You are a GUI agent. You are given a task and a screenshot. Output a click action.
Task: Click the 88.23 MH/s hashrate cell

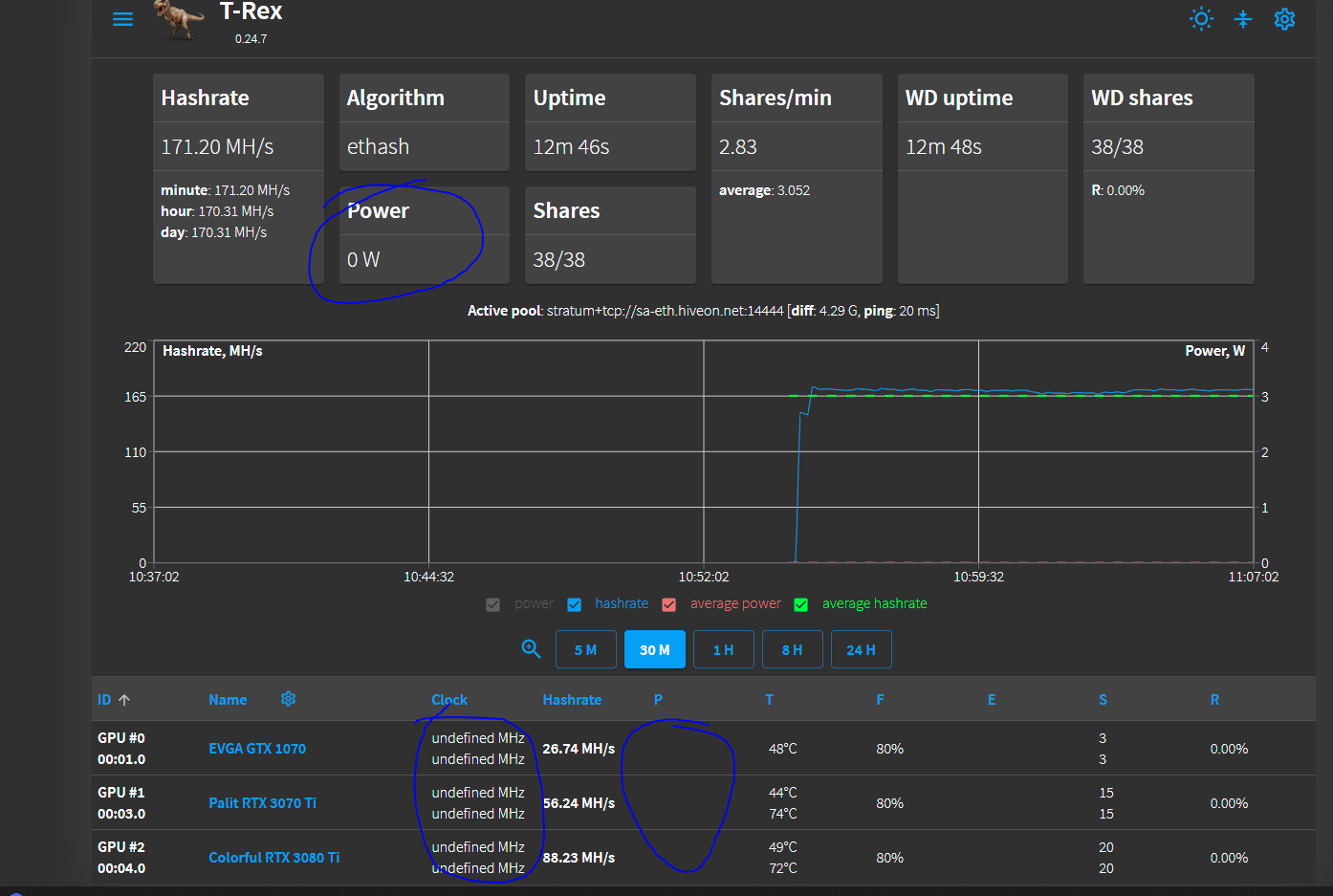click(579, 858)
